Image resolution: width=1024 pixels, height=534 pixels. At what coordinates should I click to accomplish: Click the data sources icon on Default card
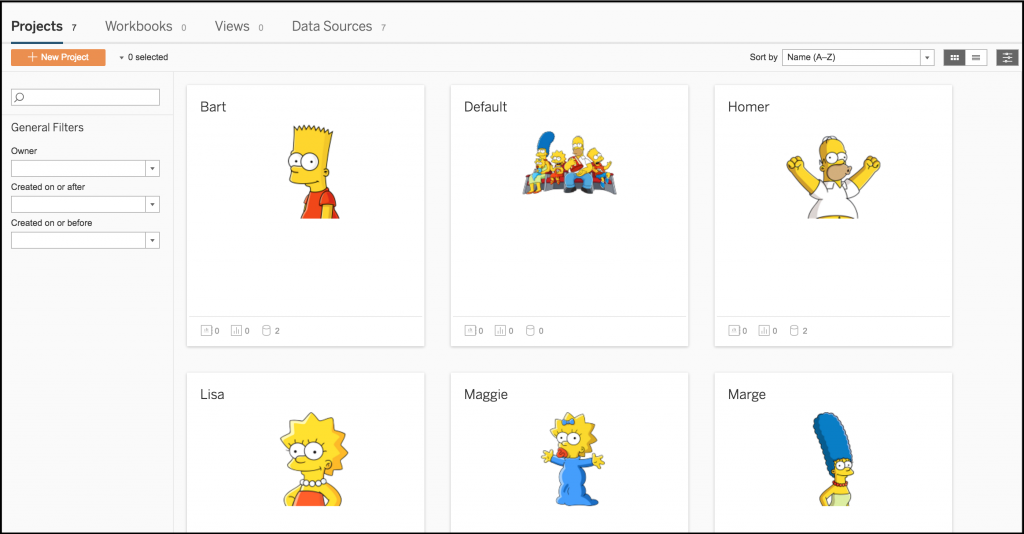pos(530,331)
